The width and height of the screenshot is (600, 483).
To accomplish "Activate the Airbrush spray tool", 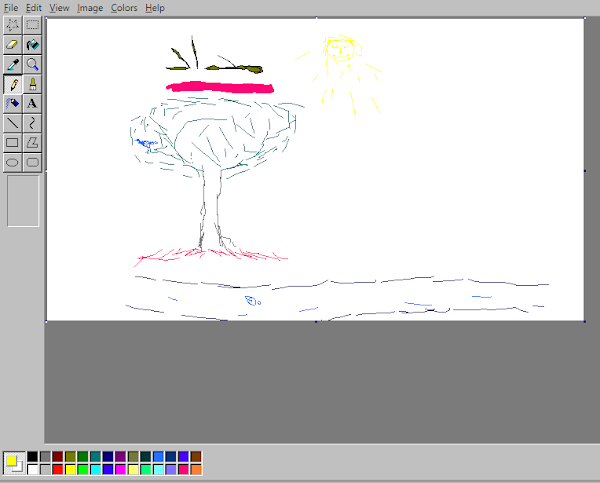I will (x=12, y=104).
